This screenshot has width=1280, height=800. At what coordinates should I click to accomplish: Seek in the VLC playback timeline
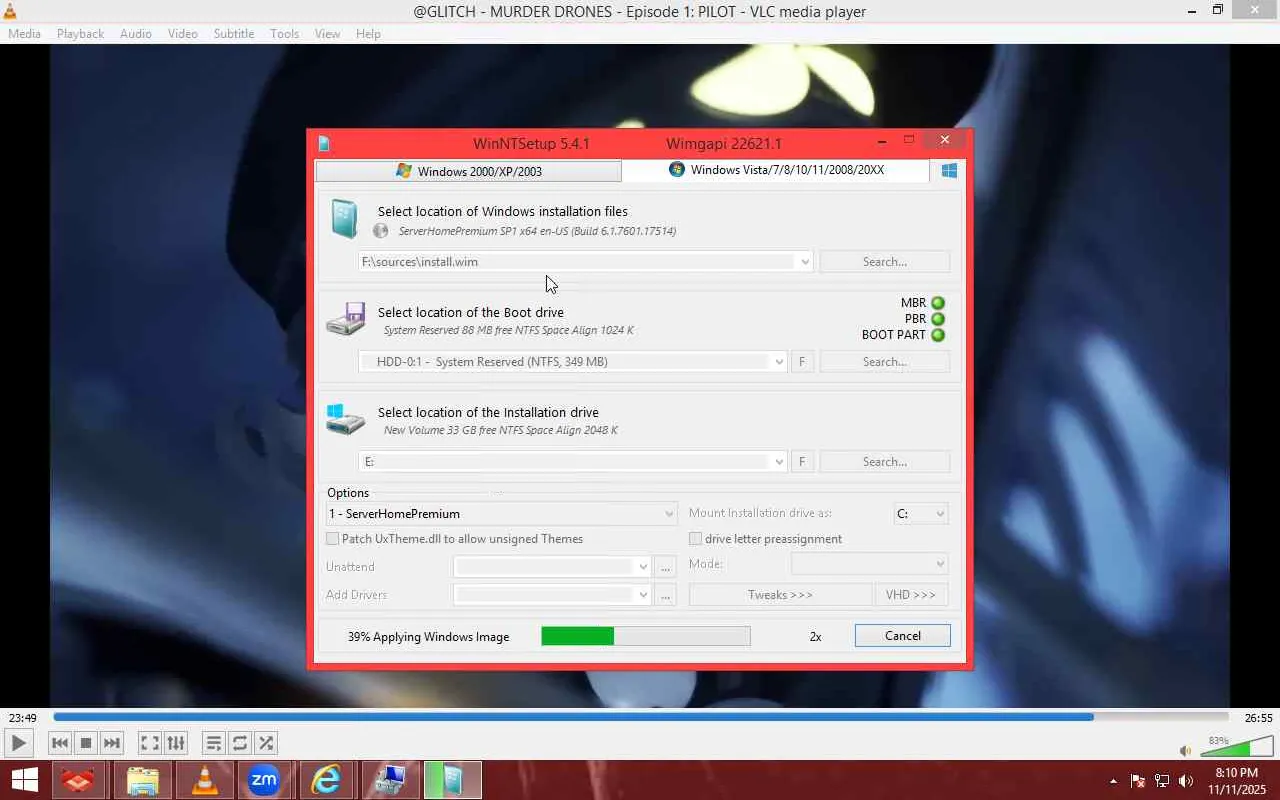pyautogui.click(x=640, y=717)
